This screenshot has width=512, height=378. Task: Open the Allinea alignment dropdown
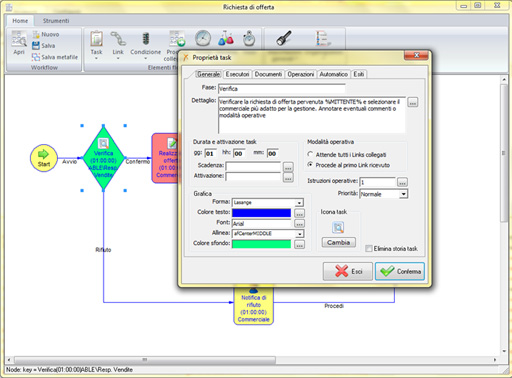[x=299, y=234]
